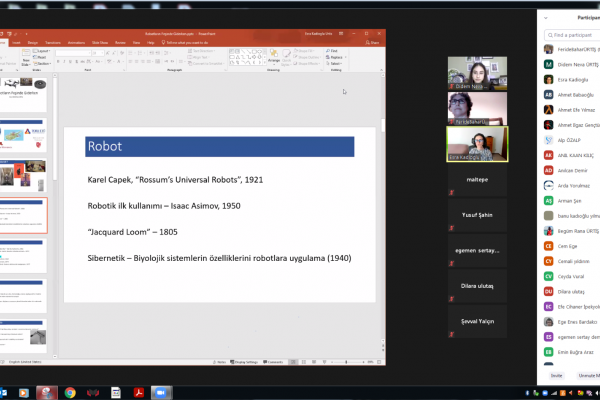Insert a New Slide
This screenshot has height=400, width=600.
click(26, 57)
